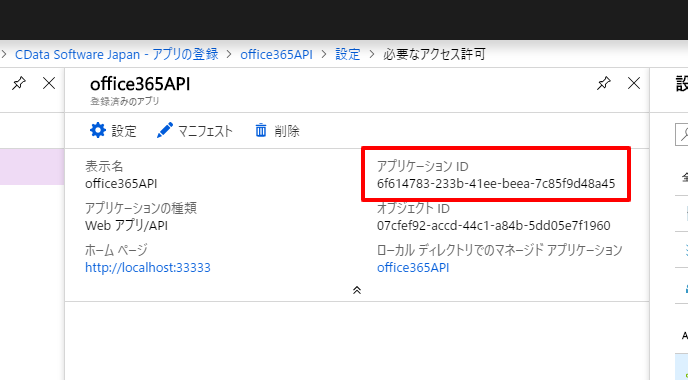Collapse the essentials section with double chevron
This screenshot has height=380, width=688.
pos(357,290)
